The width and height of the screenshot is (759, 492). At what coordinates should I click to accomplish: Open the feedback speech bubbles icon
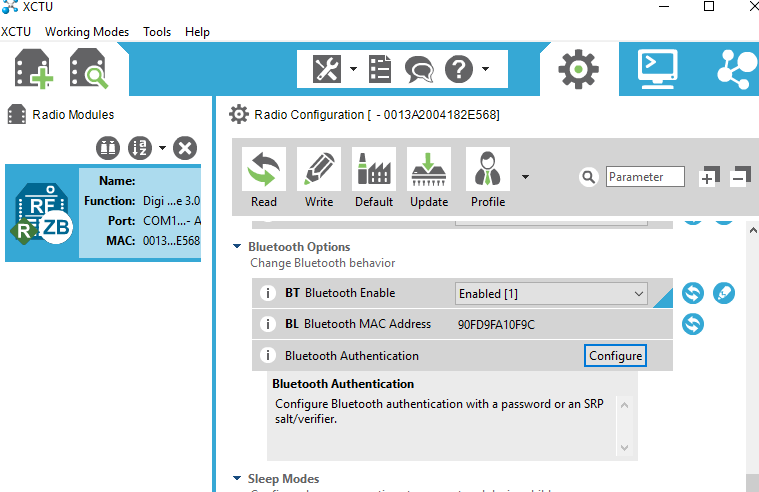click(x=419, y=69)
